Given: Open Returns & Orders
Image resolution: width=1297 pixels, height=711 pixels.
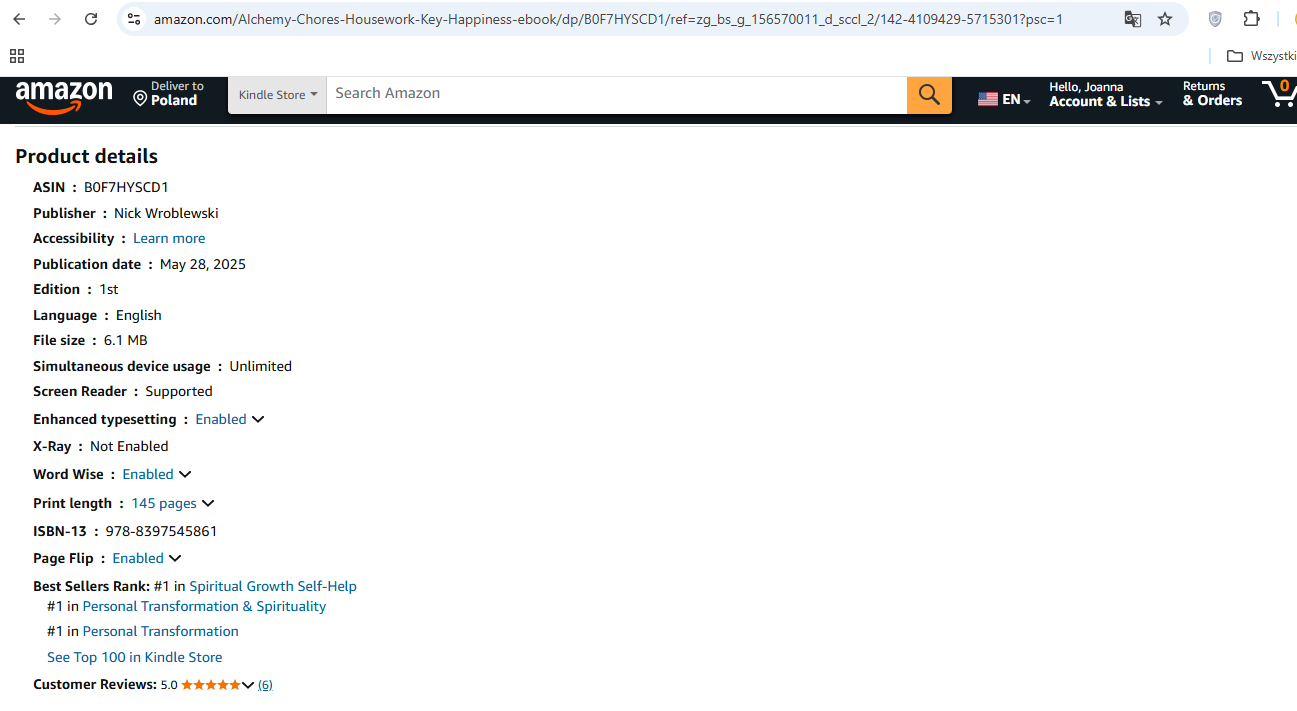Looking at the screenshot, I should (1212, 94).
